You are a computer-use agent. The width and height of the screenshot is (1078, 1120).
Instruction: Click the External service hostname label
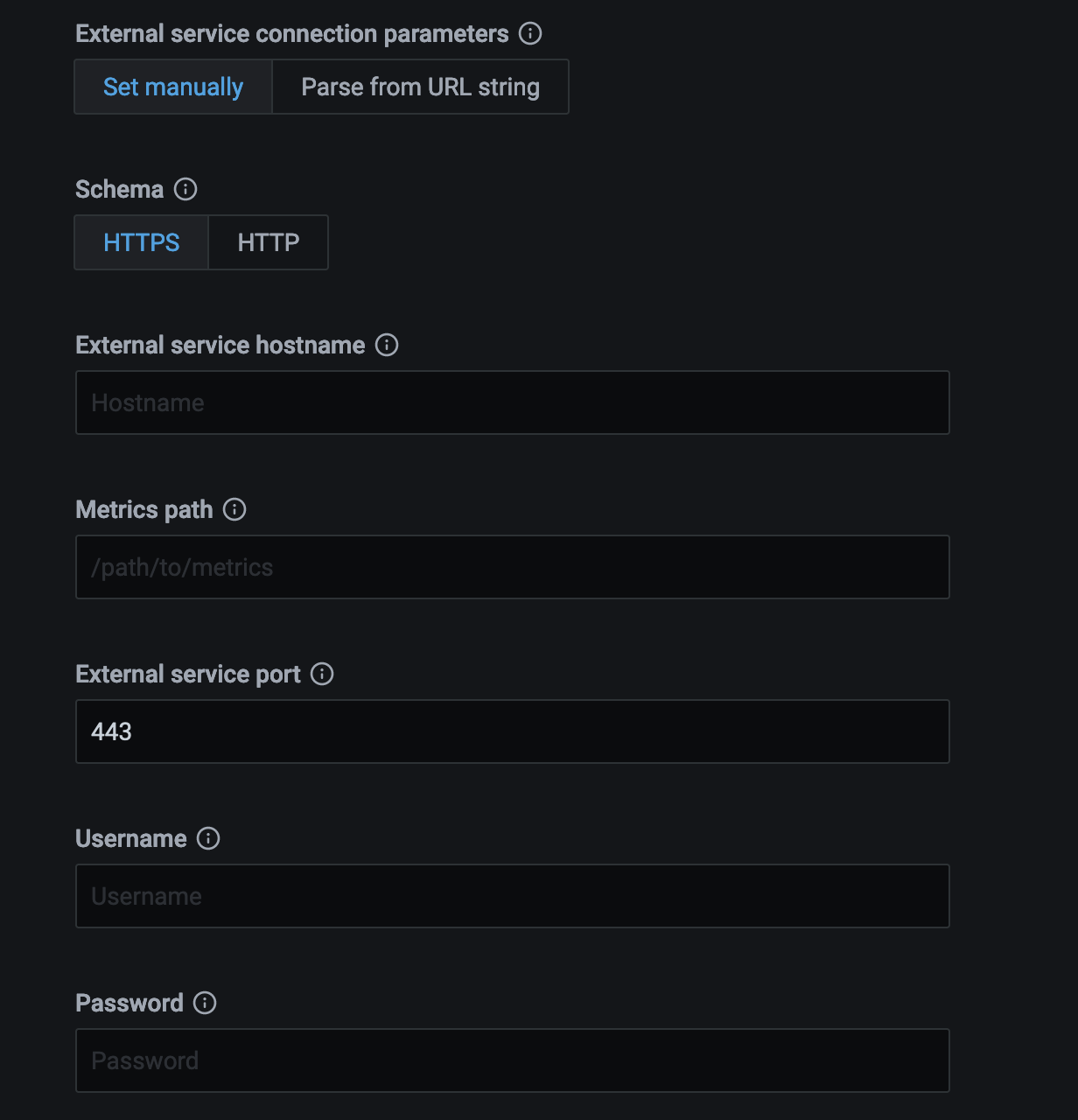(x=220, y=345)
